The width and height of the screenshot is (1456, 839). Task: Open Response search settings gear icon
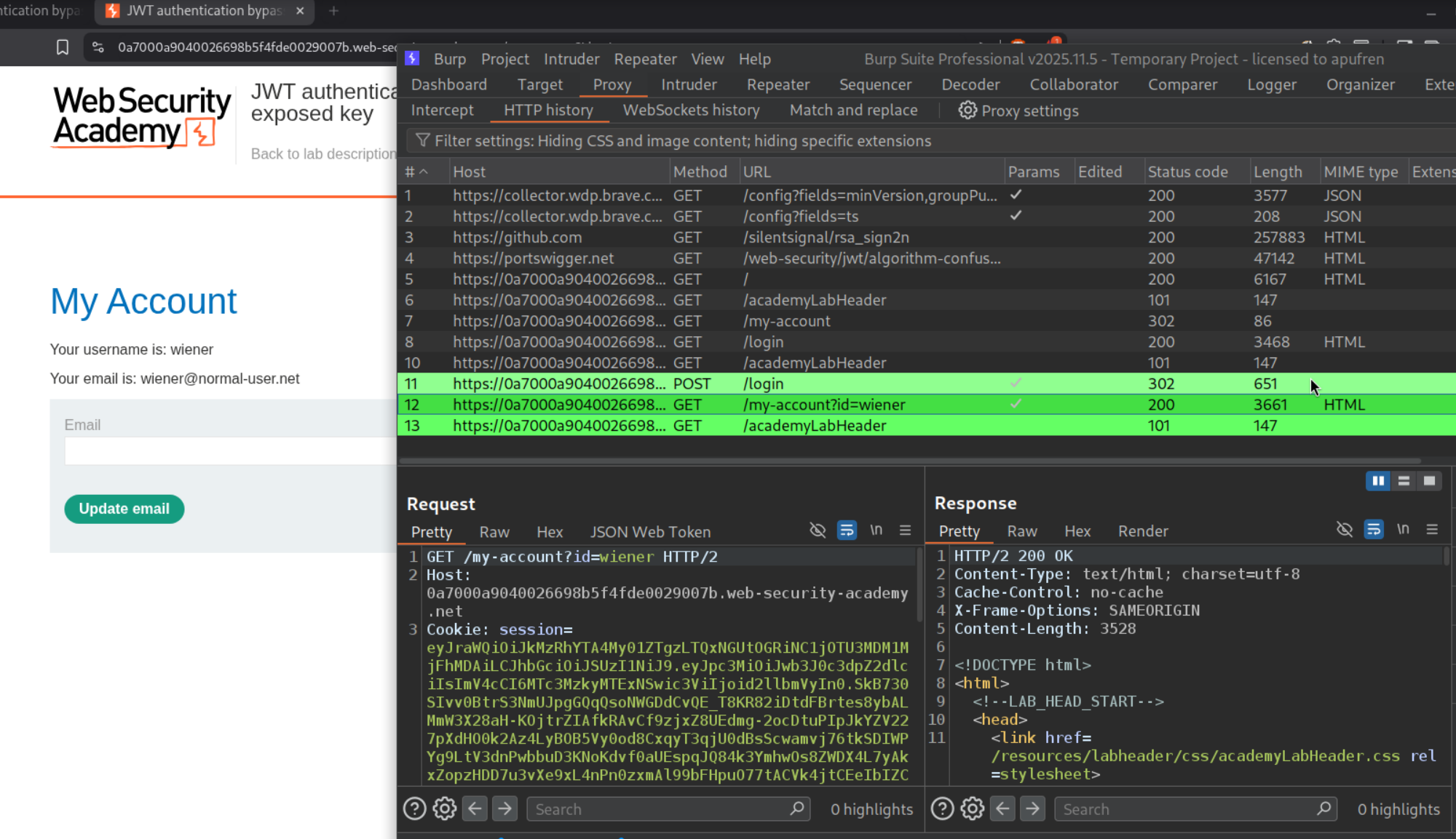[x=972, y=808]
